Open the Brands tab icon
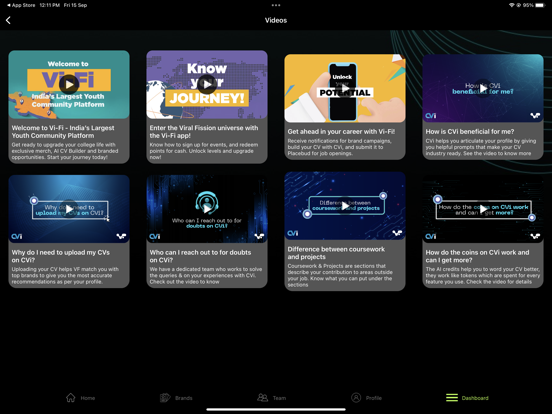 (x=165, y=398)
